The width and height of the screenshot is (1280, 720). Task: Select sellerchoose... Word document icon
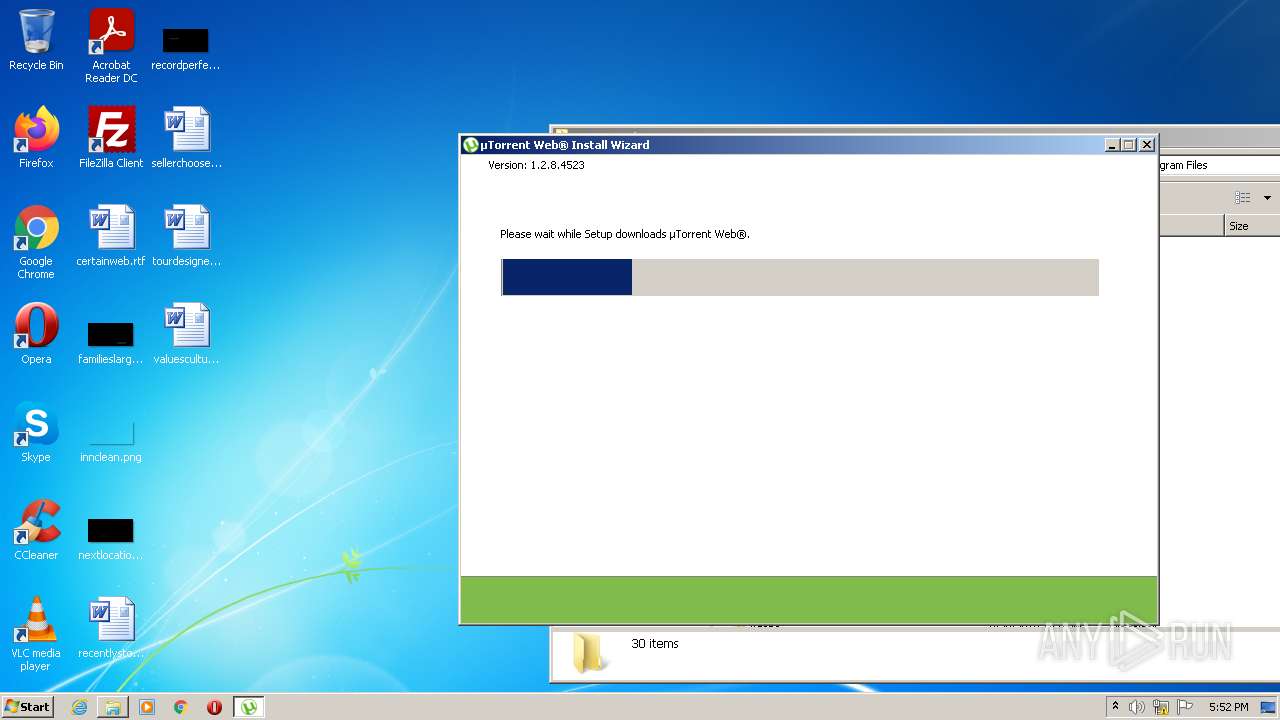(x=186, y=137)
